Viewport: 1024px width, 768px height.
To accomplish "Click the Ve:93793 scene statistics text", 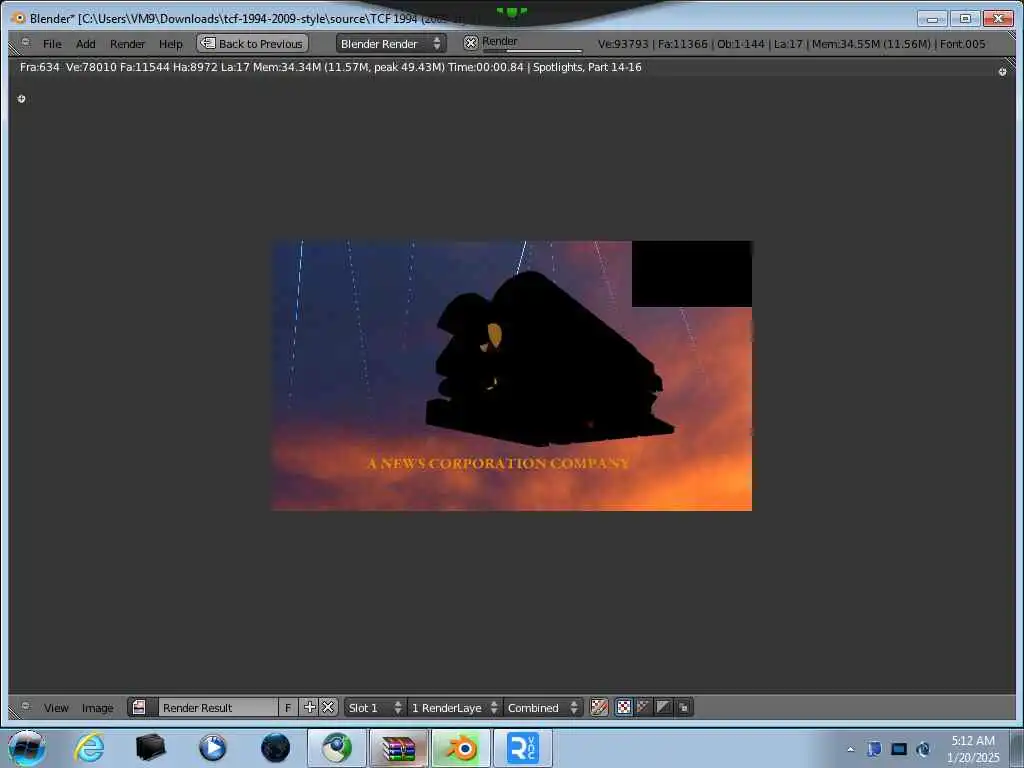I will click(623, 44).
